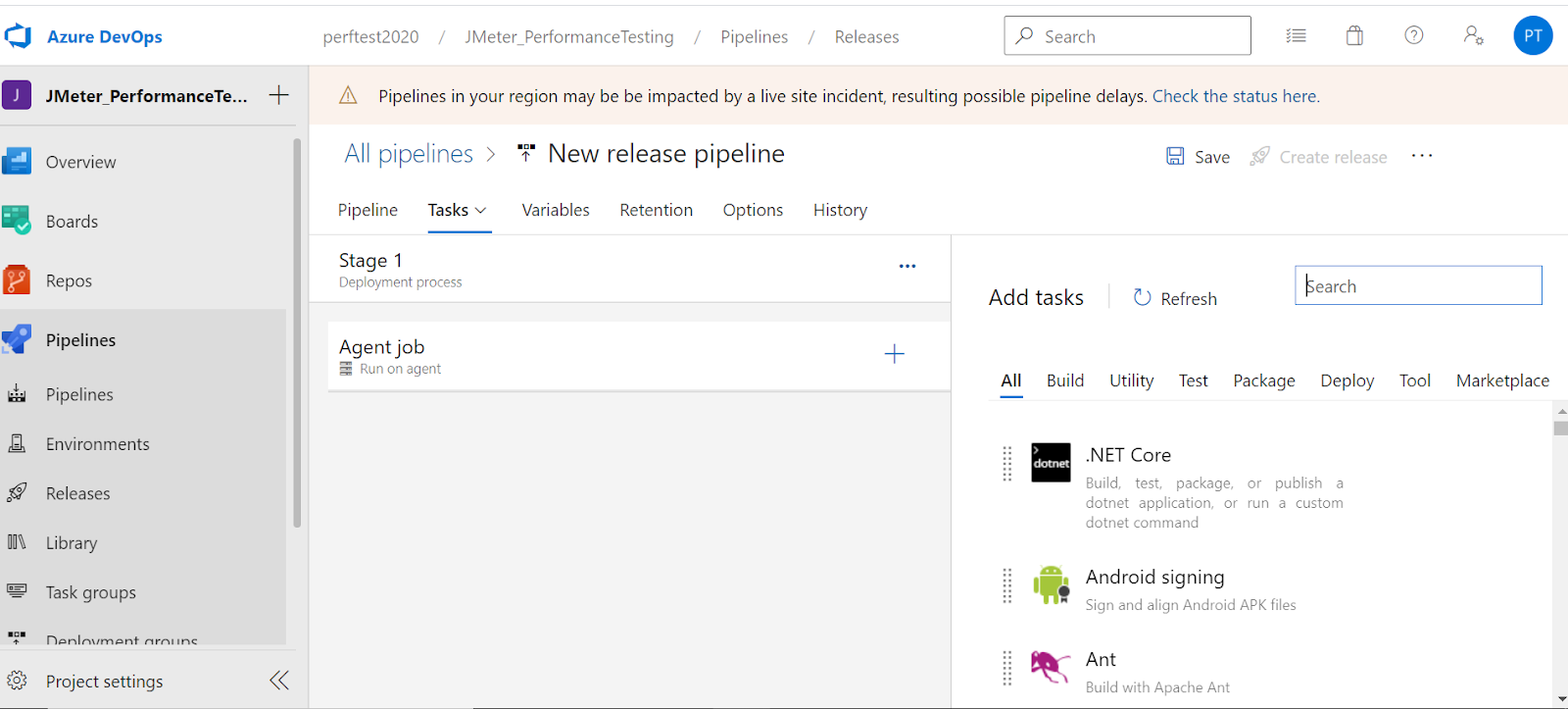Click Pipelines in the top breadcrumb
This screenshot has width=1568, height=709.
754,36
